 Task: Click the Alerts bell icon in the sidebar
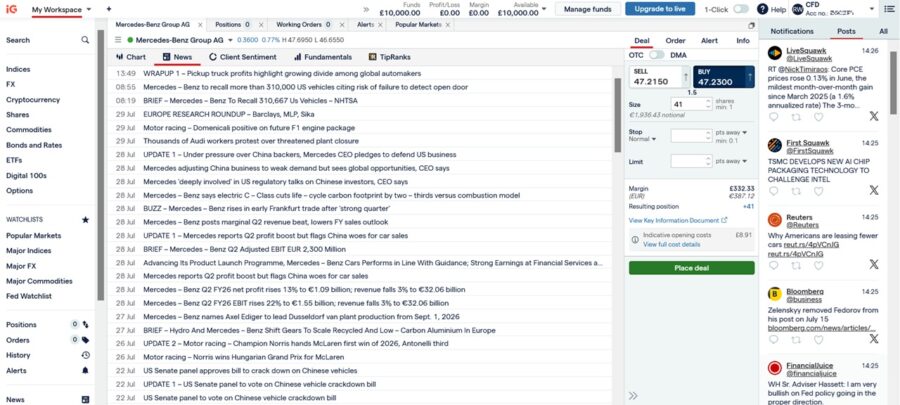pos(86,371)
